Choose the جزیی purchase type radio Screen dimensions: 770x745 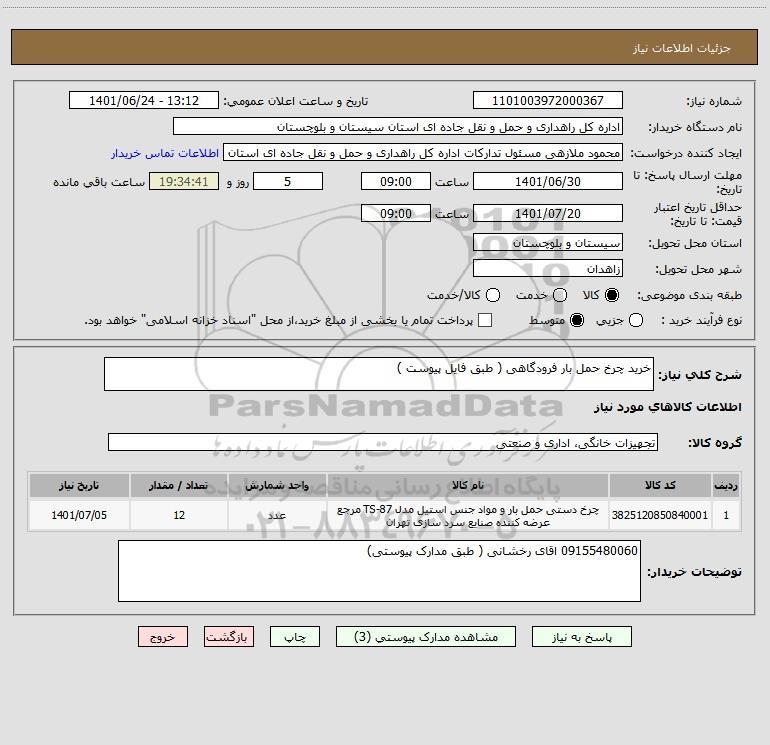click(636, 321)
